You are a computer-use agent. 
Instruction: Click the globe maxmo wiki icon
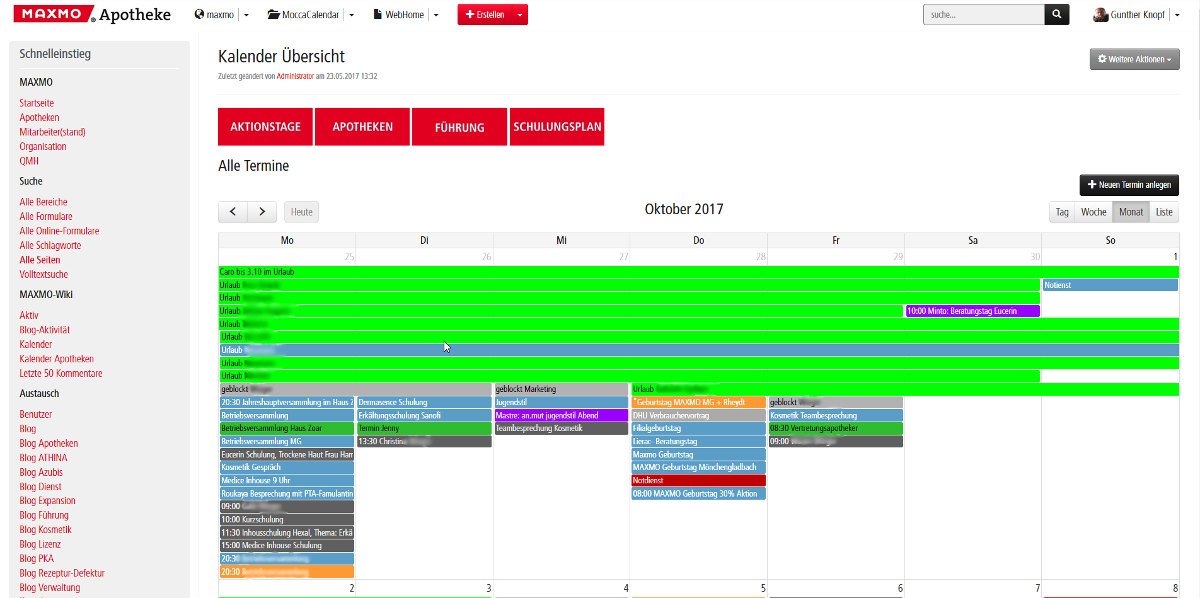(199, 15)
